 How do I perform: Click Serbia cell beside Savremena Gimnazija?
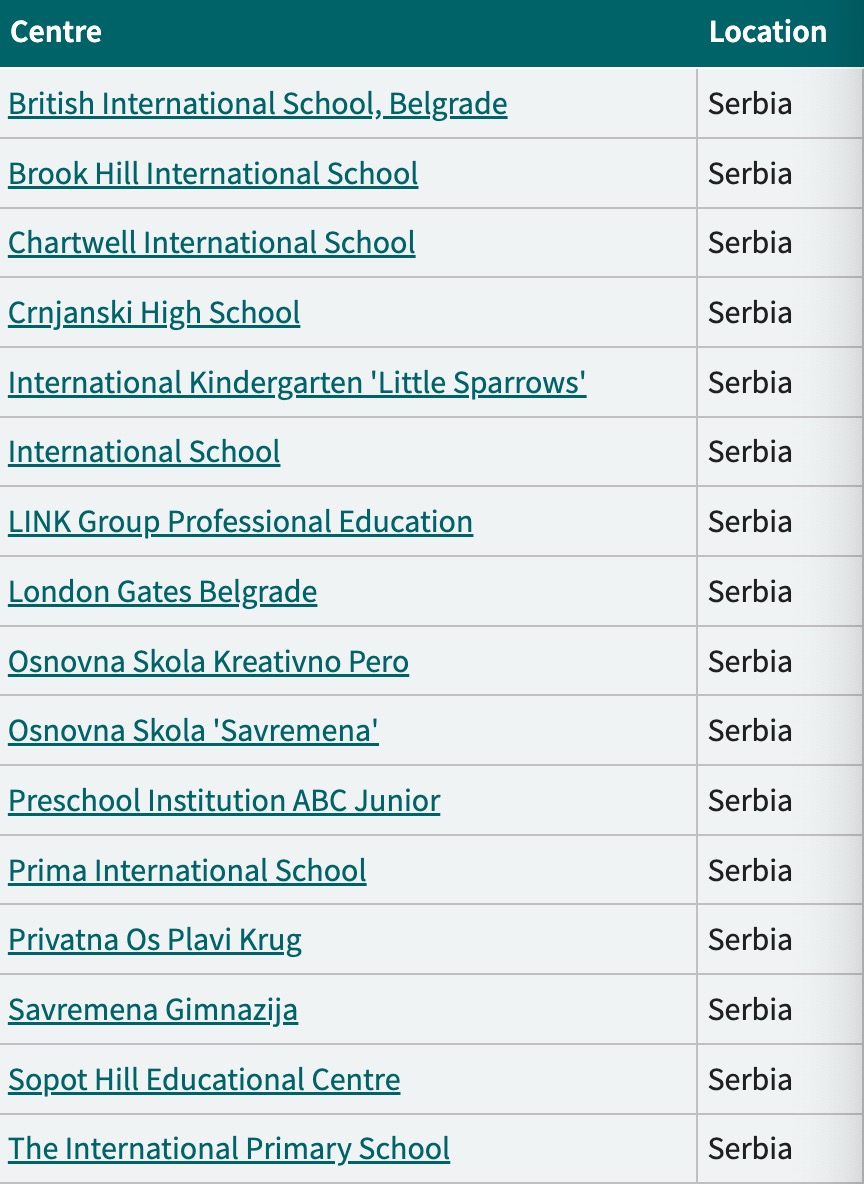(x=780, y=1010)
